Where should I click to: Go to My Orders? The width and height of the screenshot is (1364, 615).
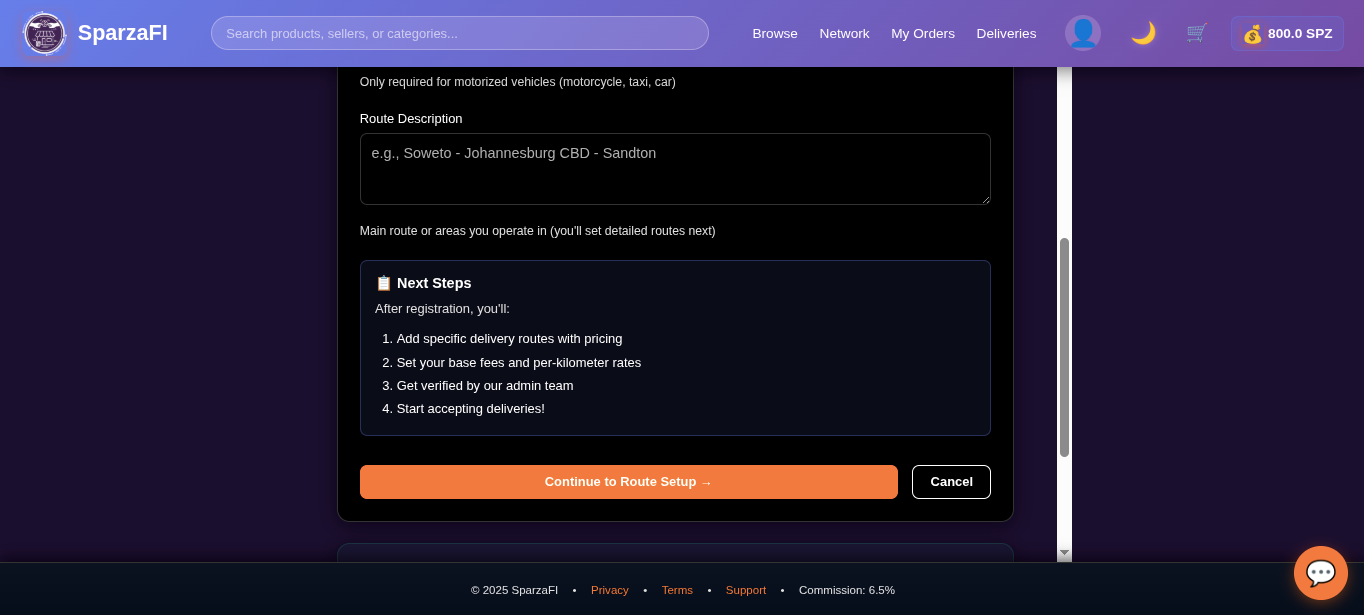coord(922,33)
